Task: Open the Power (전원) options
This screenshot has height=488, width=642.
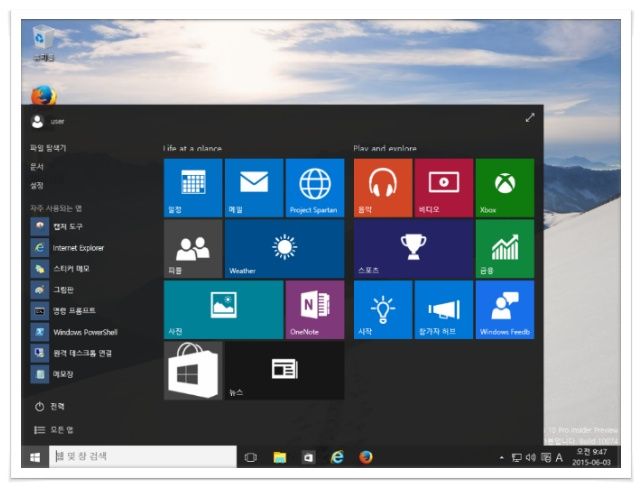Action: tap(50, 407)
